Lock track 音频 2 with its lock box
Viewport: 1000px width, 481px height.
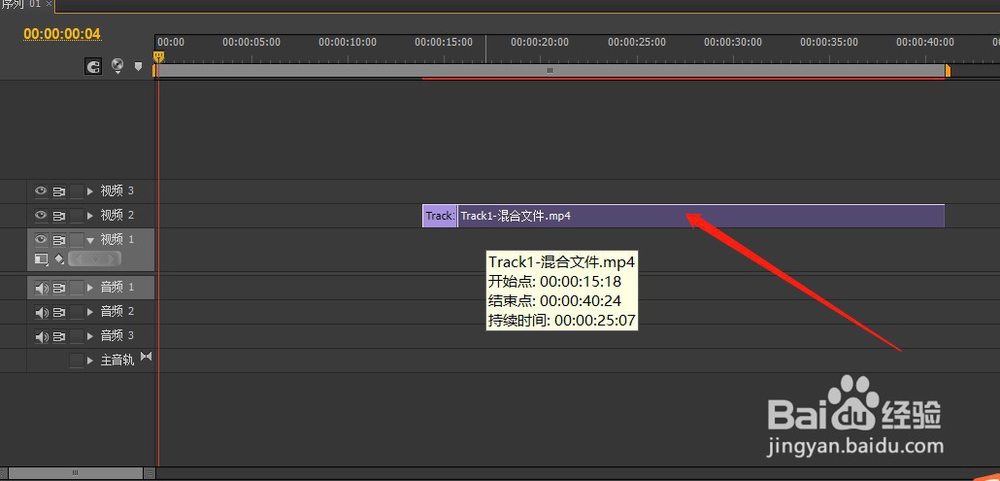pos(77,312)
